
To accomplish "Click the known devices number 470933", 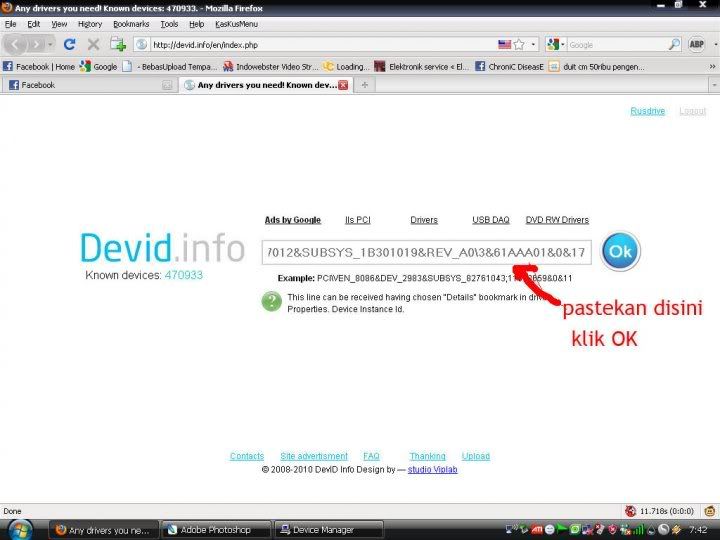I will (x=184, y=275).
